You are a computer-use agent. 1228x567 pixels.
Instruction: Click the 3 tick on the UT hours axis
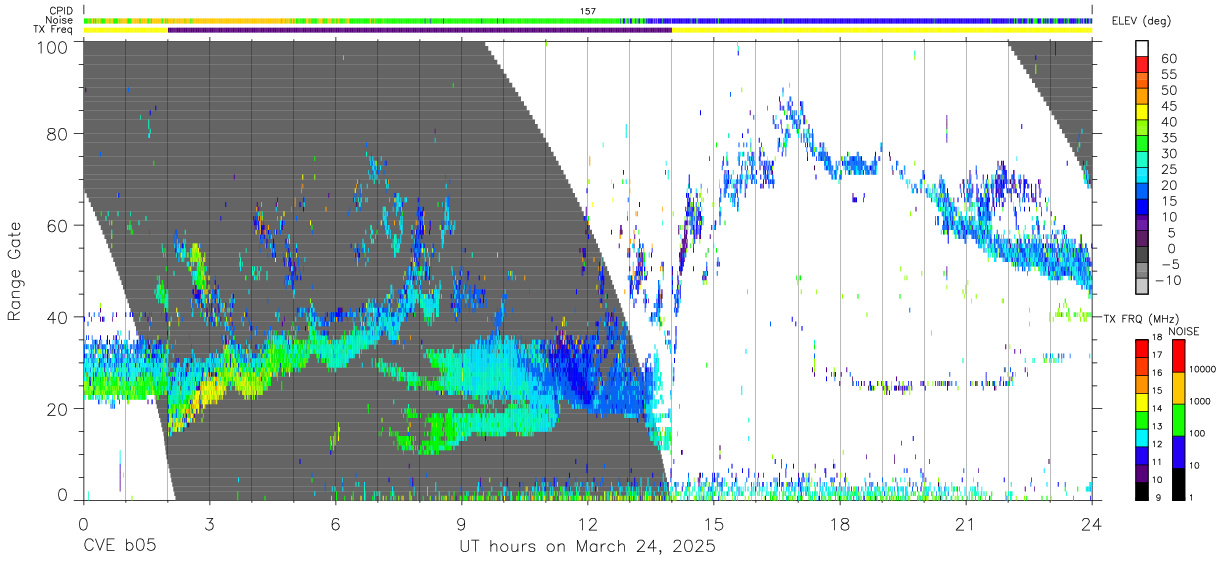coord(209,524)
